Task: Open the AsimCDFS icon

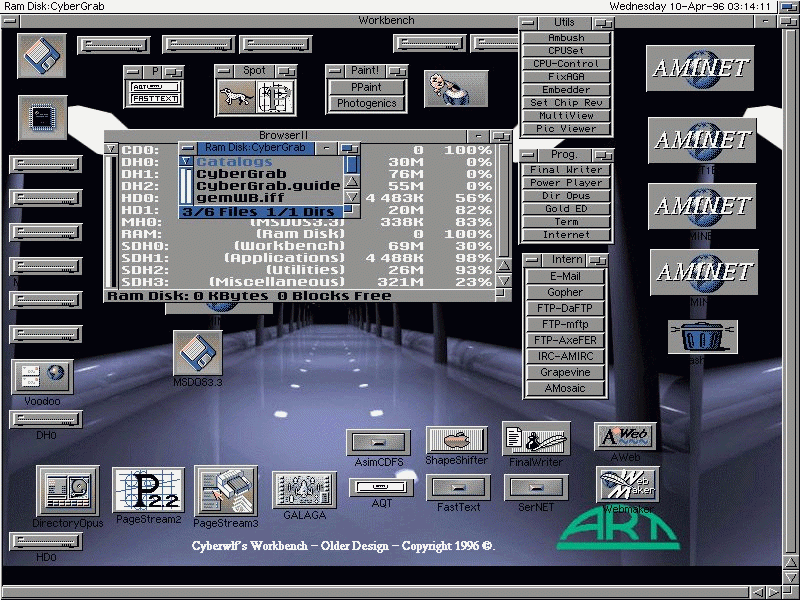Action: pyautogui.click(x=378, y=442)
